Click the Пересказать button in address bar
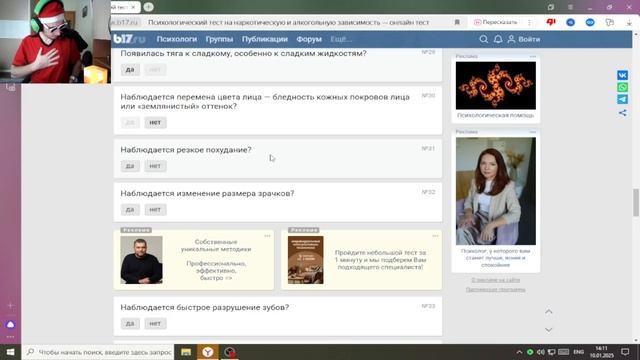 496,22
